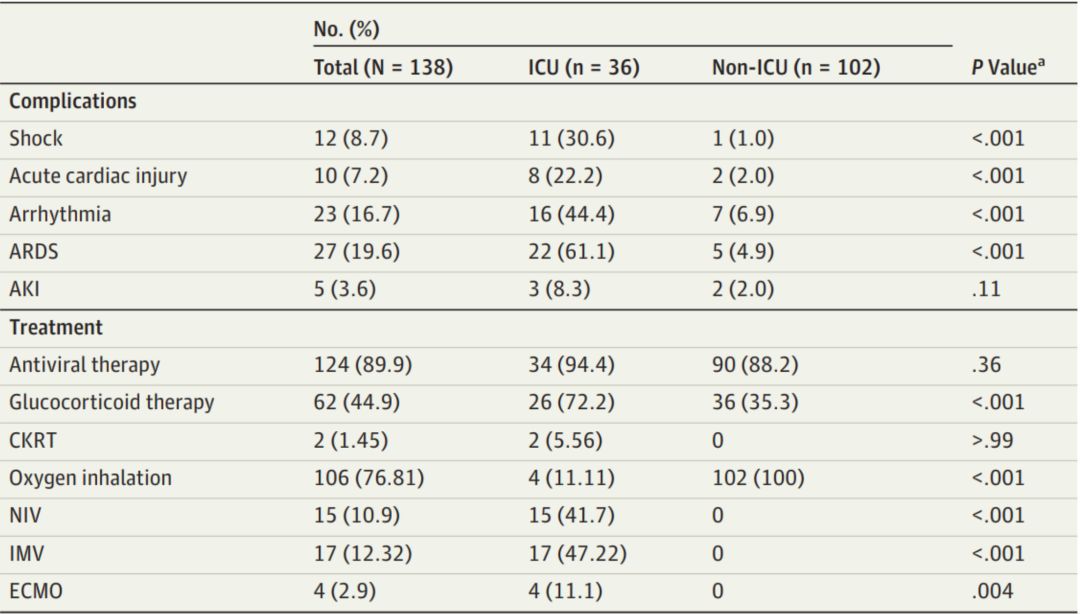1080x614 pixels.
Task: Select the Acute cardiac injury row label
Action: tap(98, 176)
